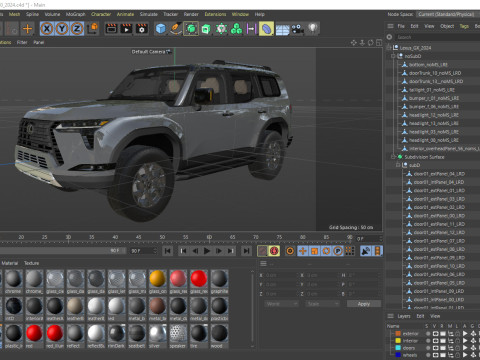The image size is (480, 360).
Task: Toggle visibility dot for exterior layer
Action: (428, 333)
